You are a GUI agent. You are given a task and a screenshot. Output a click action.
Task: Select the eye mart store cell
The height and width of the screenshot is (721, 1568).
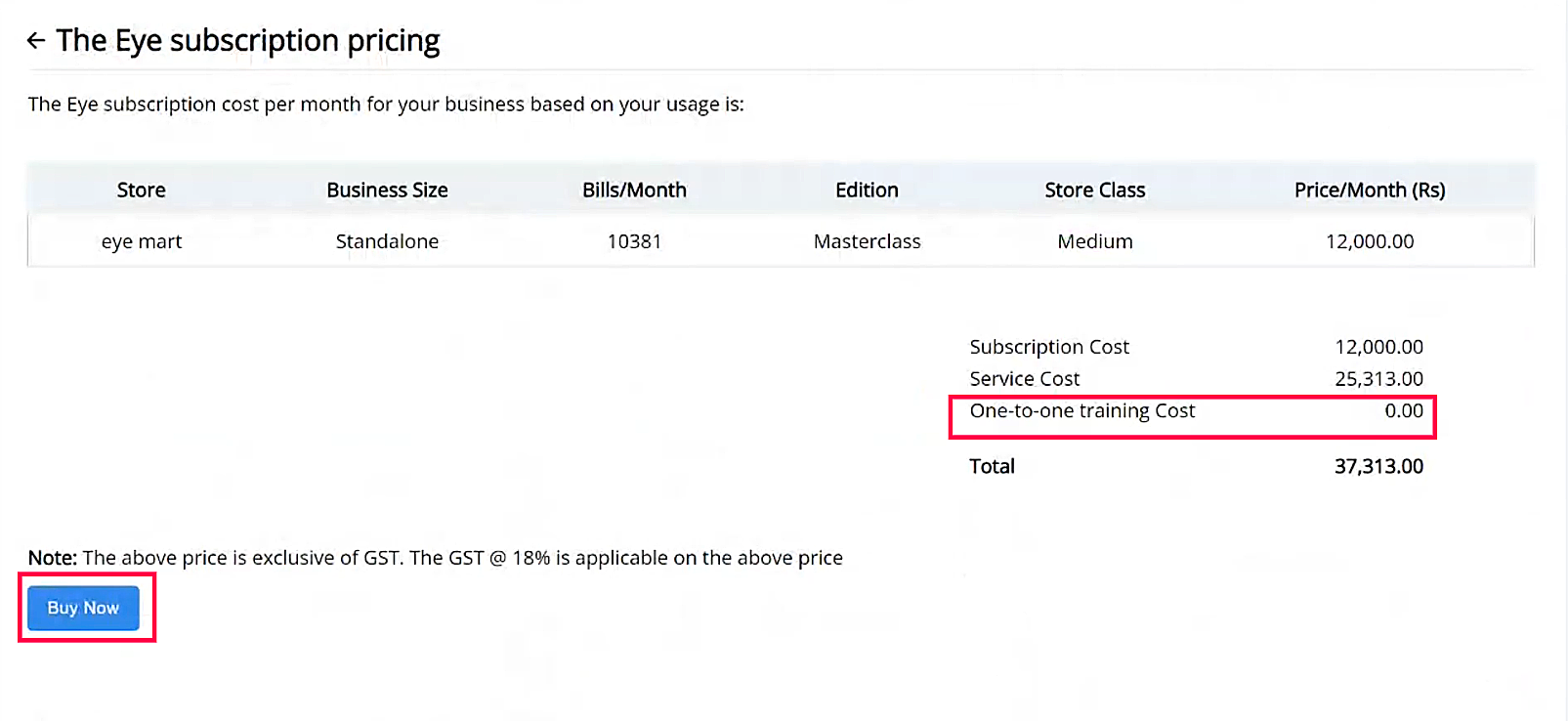pyautogui.click(x=142, y=241)
